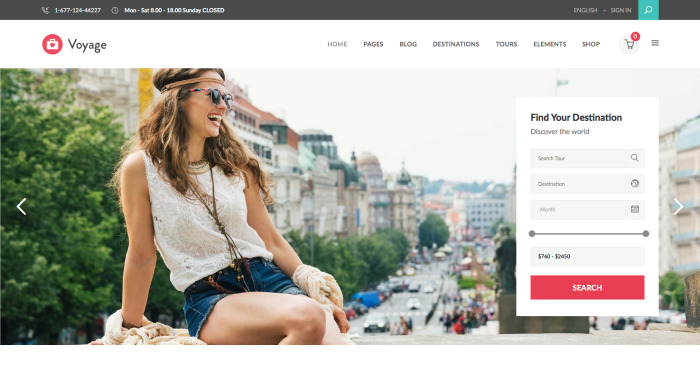The height and width of the screenshot is (382, 700).
Task: Open the shopping cart icon
Action: [629, 44]
